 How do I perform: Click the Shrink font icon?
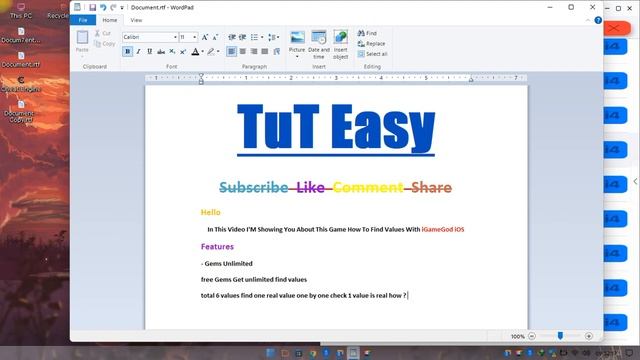click(x=215, y=37)
